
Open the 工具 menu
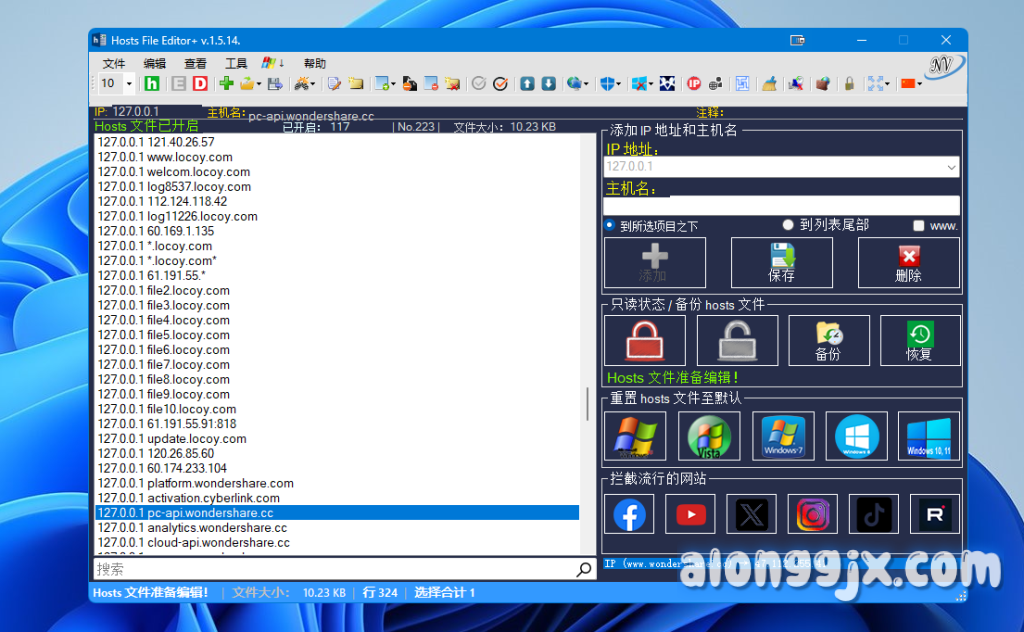236,63
